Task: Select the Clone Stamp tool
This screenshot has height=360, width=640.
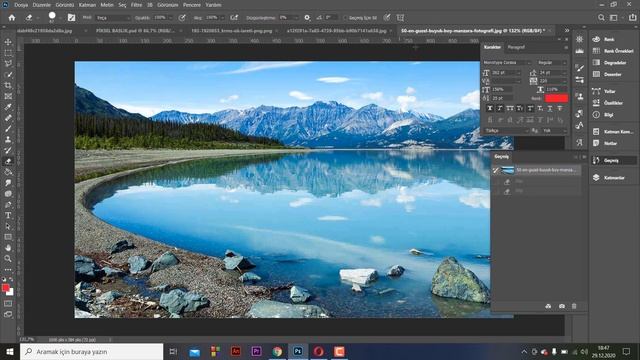Action: (x=8, y=139)
